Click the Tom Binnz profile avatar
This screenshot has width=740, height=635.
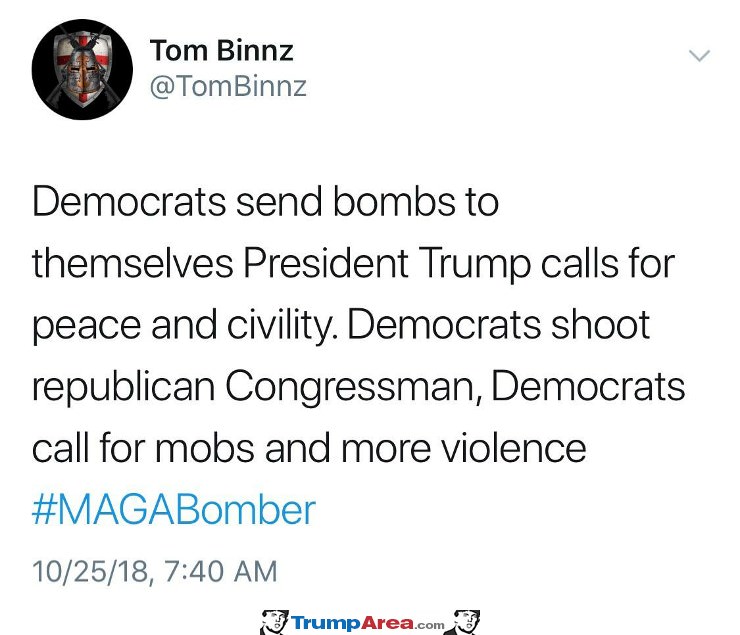click(x=82, y=70)
